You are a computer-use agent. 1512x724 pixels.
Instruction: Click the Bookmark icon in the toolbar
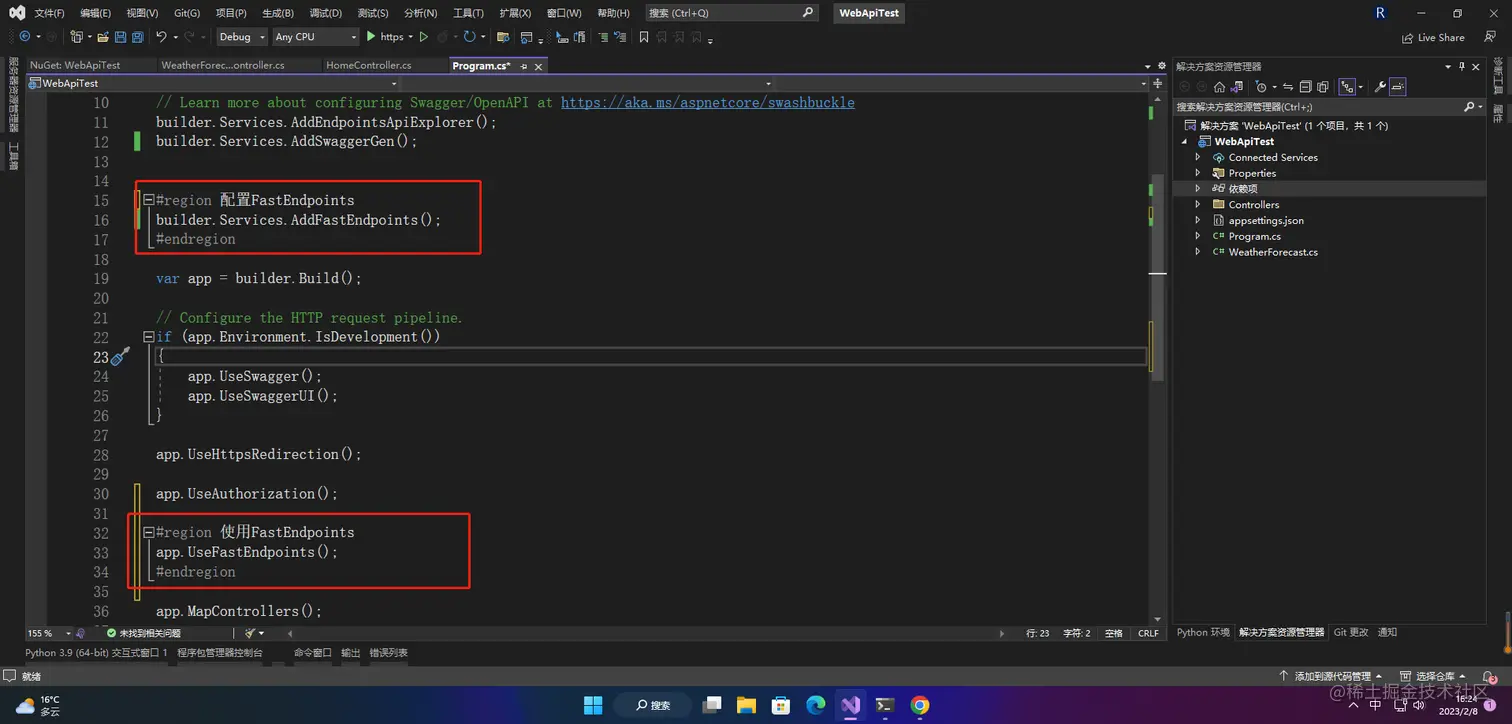644,37
